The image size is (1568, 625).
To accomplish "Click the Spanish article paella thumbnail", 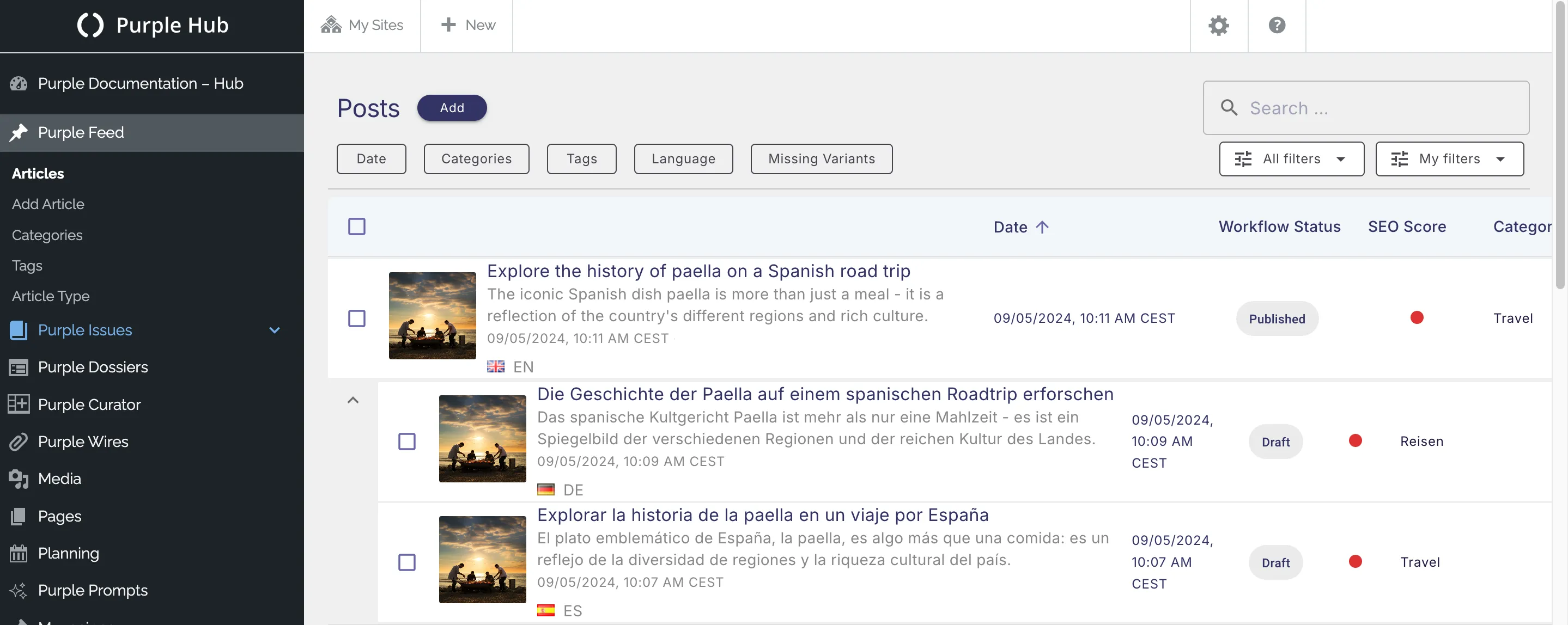I will 482,559.
